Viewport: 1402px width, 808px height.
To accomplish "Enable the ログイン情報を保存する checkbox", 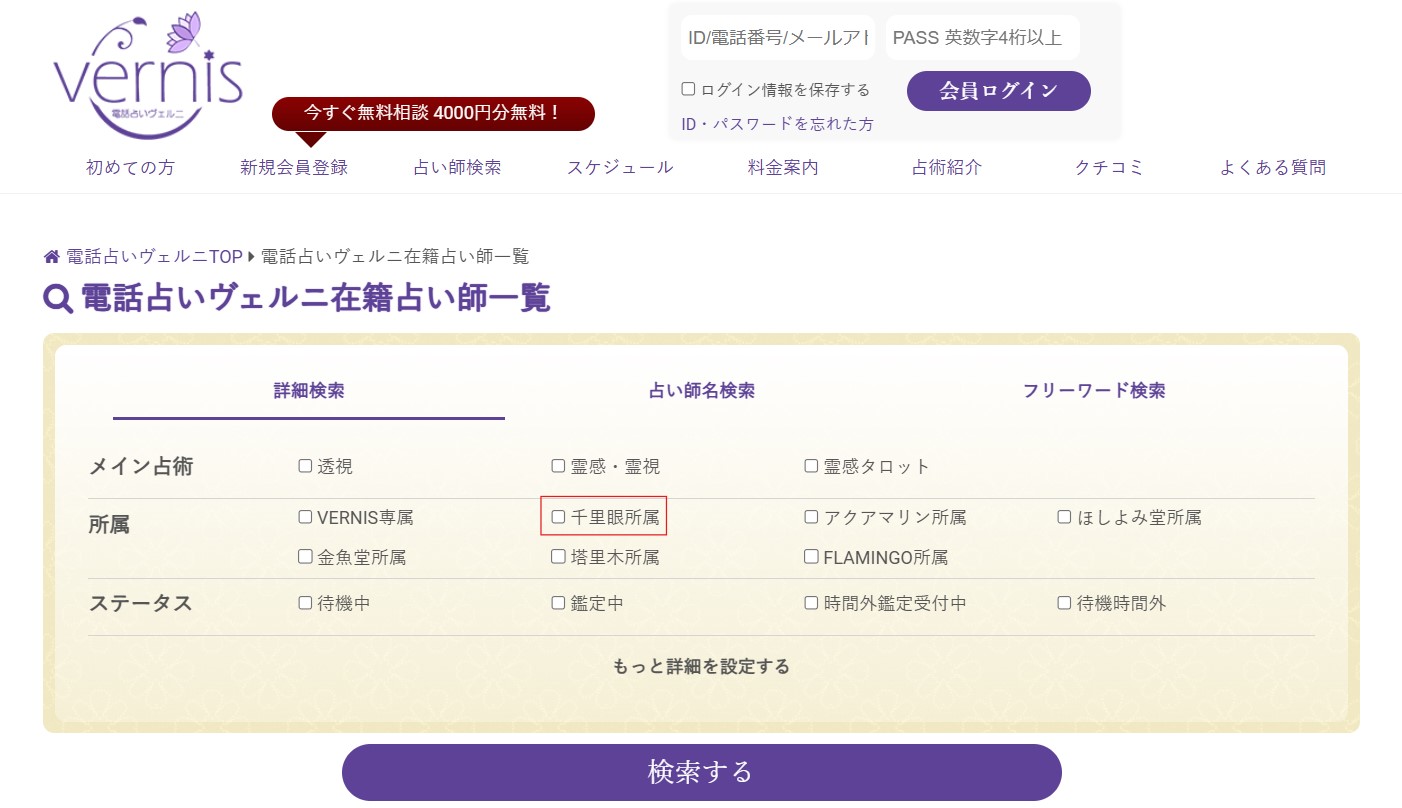I will [688, 88].
